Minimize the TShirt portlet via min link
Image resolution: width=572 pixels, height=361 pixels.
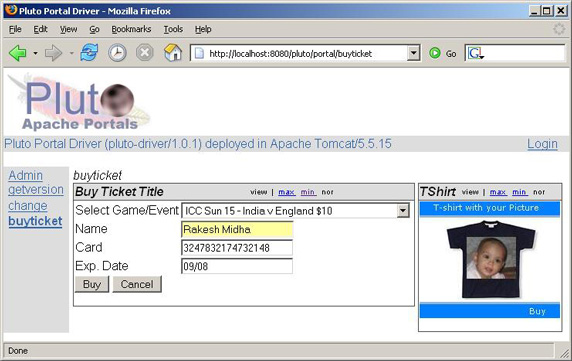[x=519, y=192]
